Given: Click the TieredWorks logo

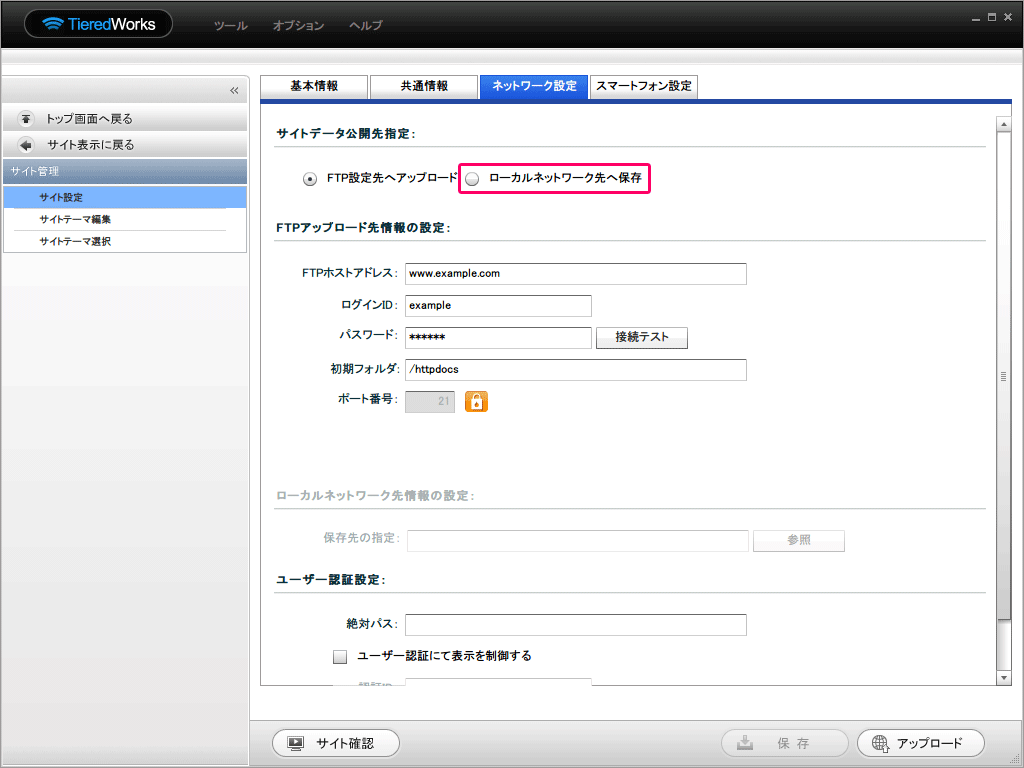Looking at the screenshot, I should coord(98,24).
